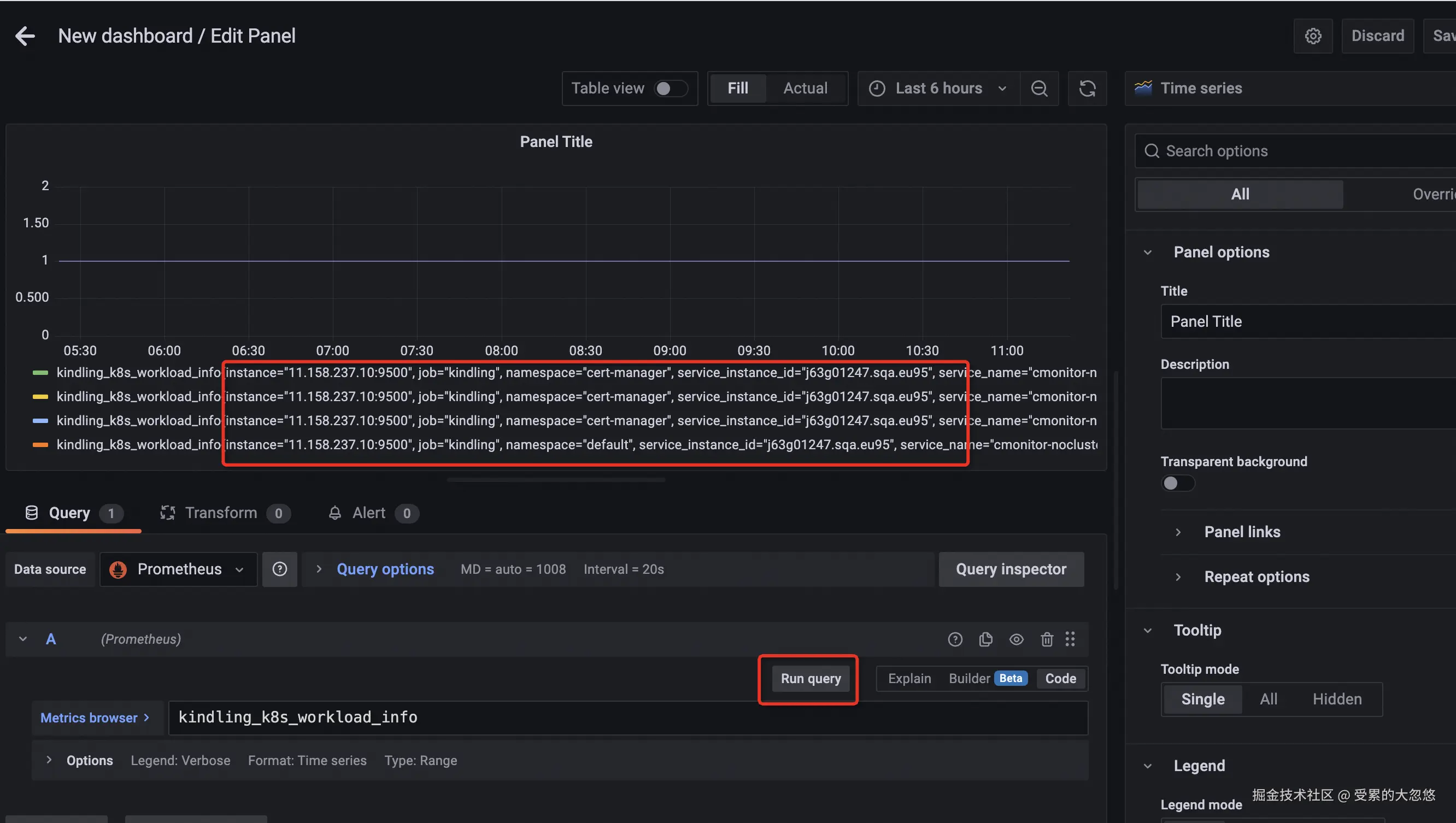The height and width of the screenshot is (823, 1456).
Task: Open the Last 6 hours time picker
Action: coord(938,89)
